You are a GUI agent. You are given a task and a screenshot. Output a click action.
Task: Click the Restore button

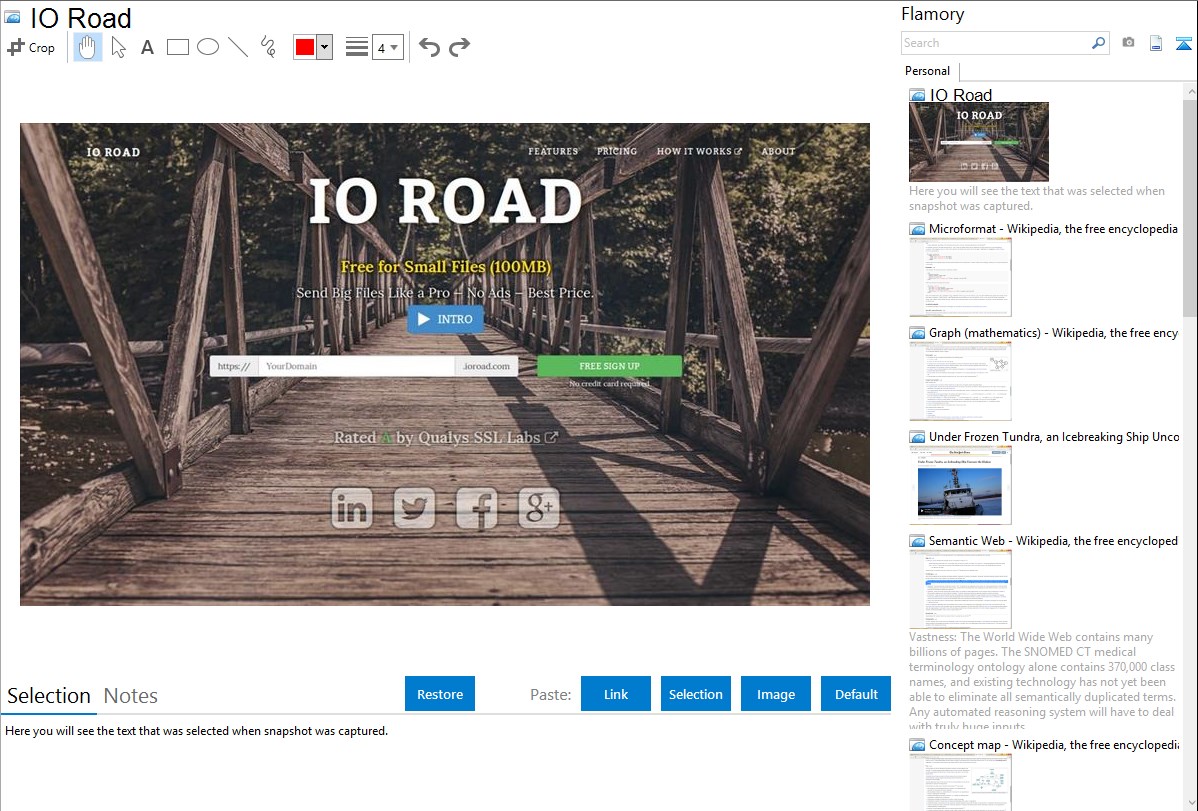click(440, 694)
